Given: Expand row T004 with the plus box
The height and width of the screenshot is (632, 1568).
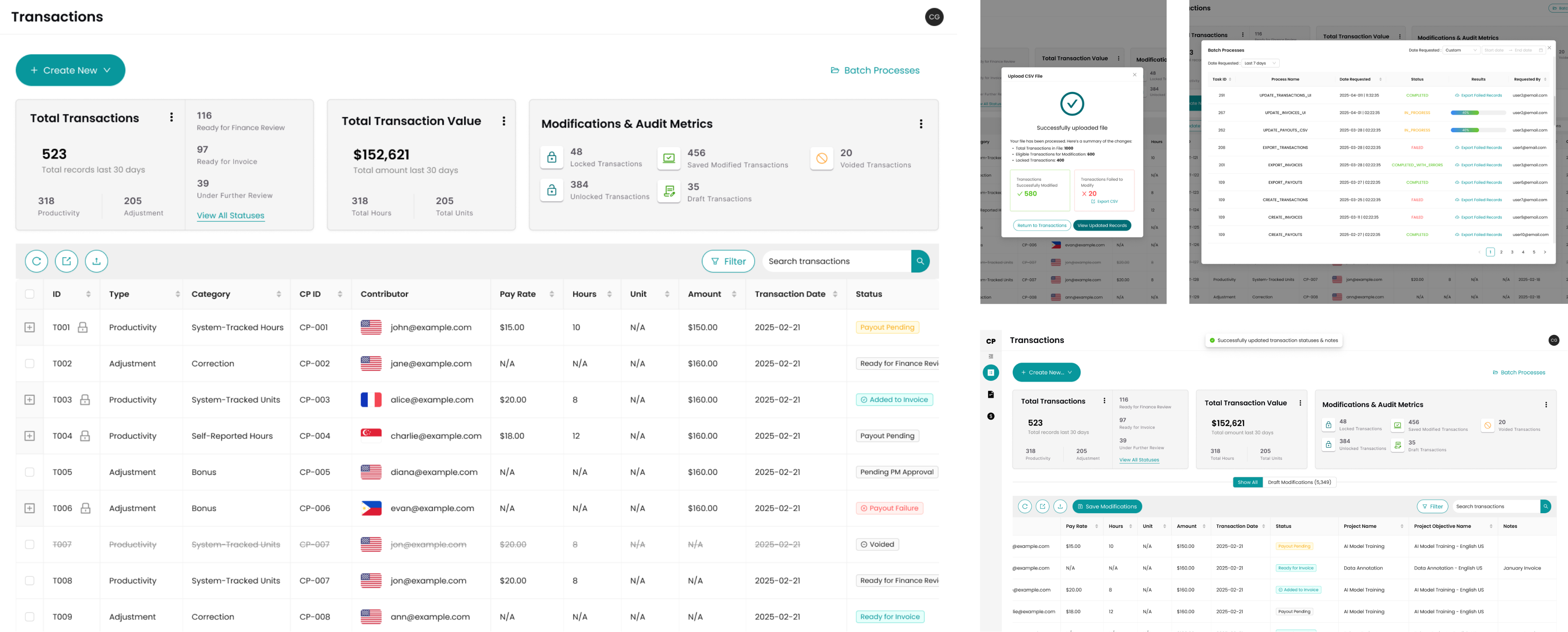Looking at the screenshot, I should point(29,436).
